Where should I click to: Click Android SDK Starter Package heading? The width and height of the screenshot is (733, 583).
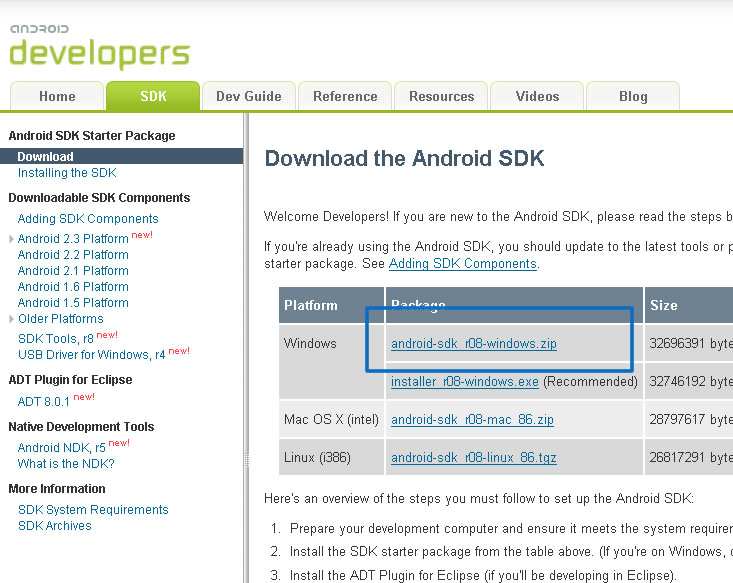click(92, 136)
